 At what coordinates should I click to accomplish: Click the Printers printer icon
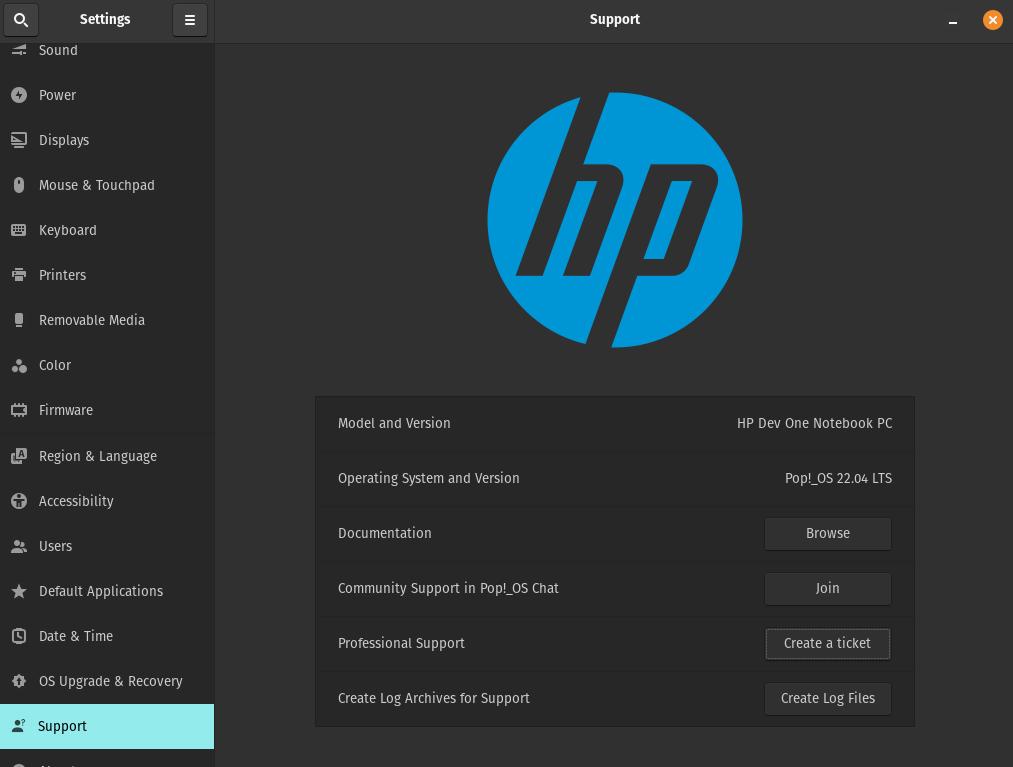point(19,275)
